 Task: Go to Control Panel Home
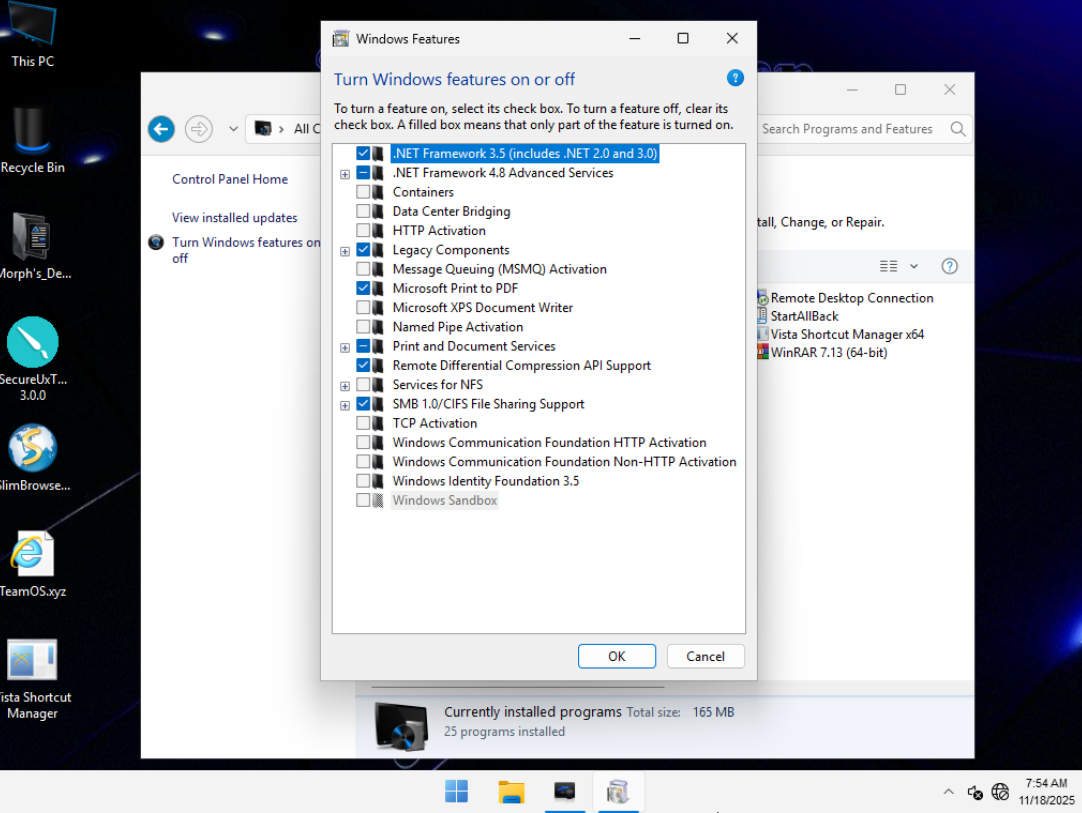coord(229,179)
